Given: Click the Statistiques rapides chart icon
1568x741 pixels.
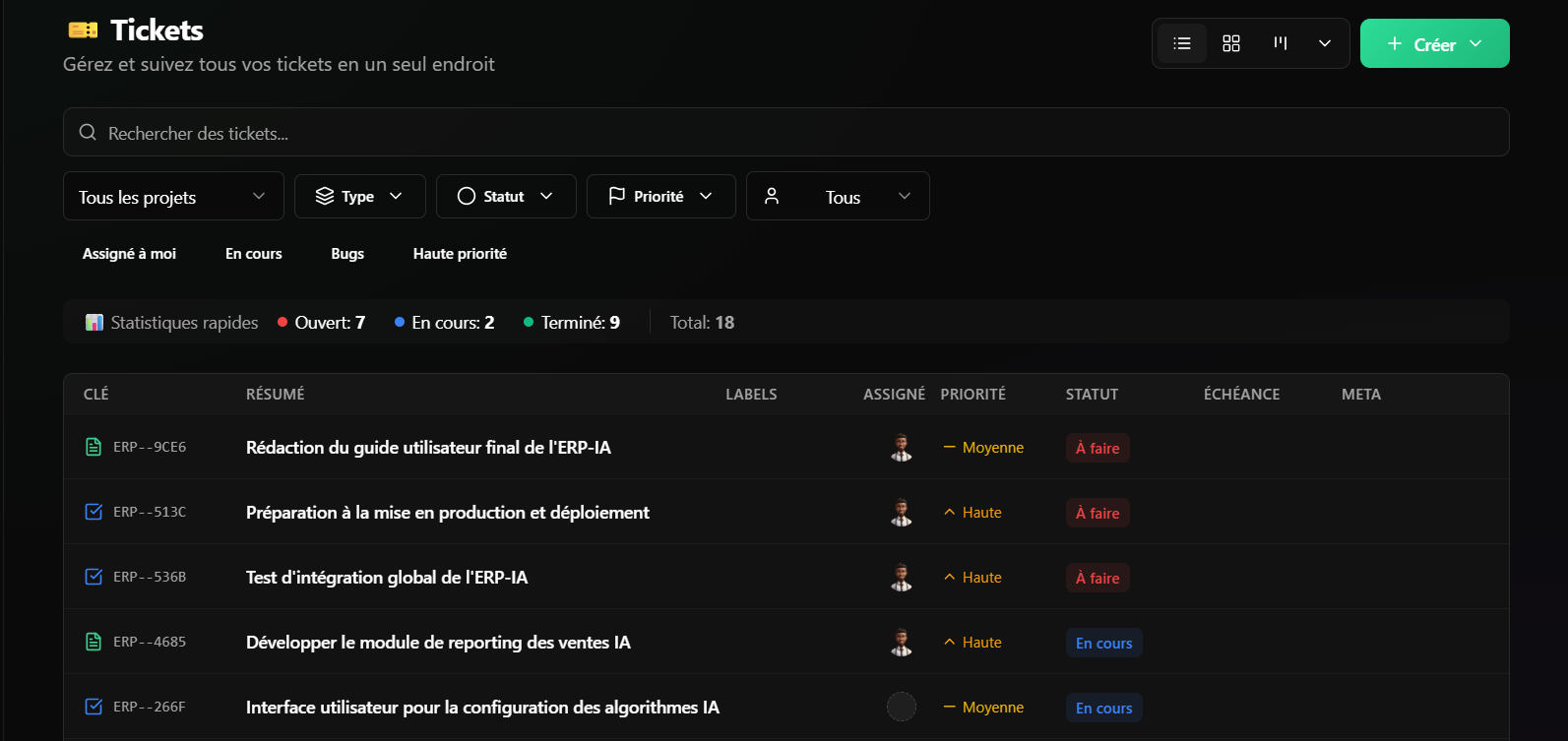Looking at the screenshot, I should coord(94,322).
